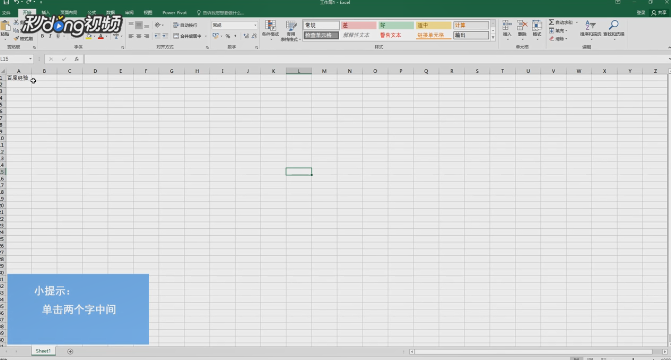This screenshot has width=671, height=360.
Task: Click the AutoSum sigma icon
Action: 552,22
